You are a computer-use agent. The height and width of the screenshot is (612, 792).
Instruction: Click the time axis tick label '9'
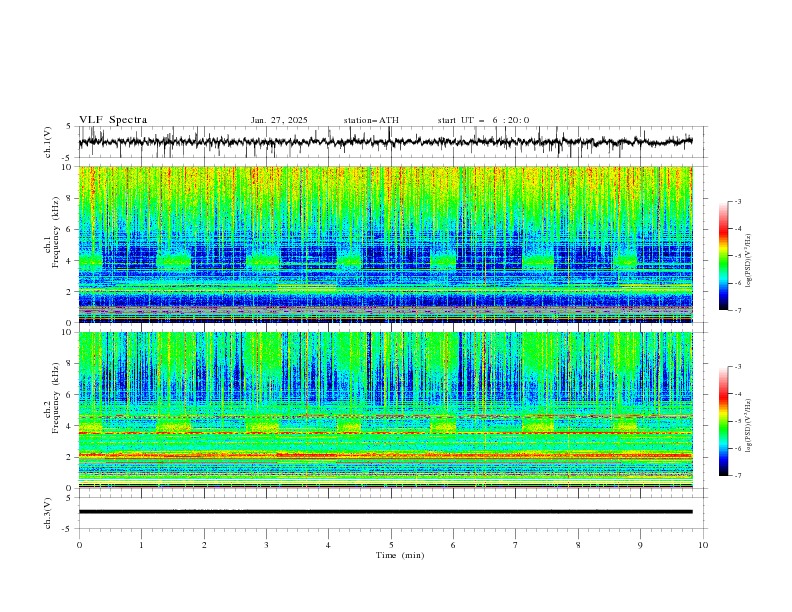point(640,545)
